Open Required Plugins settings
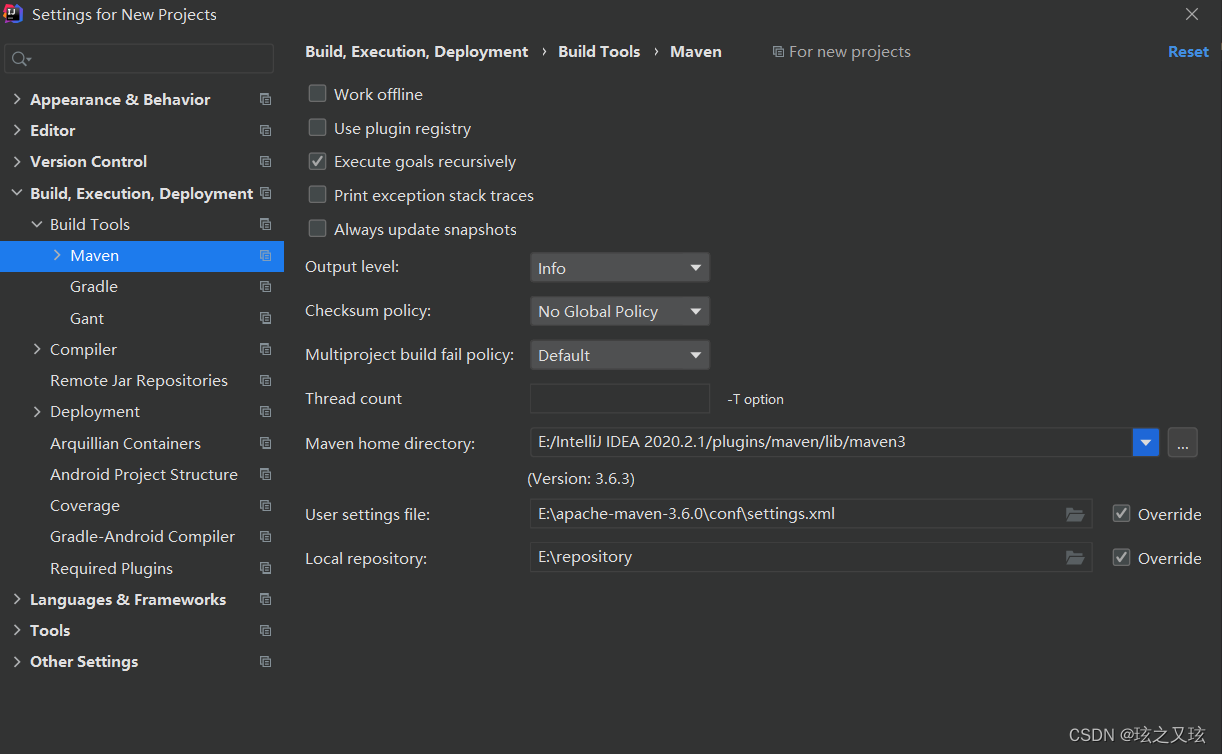This screenshot has height=754, width=1222. coord(111,568)
